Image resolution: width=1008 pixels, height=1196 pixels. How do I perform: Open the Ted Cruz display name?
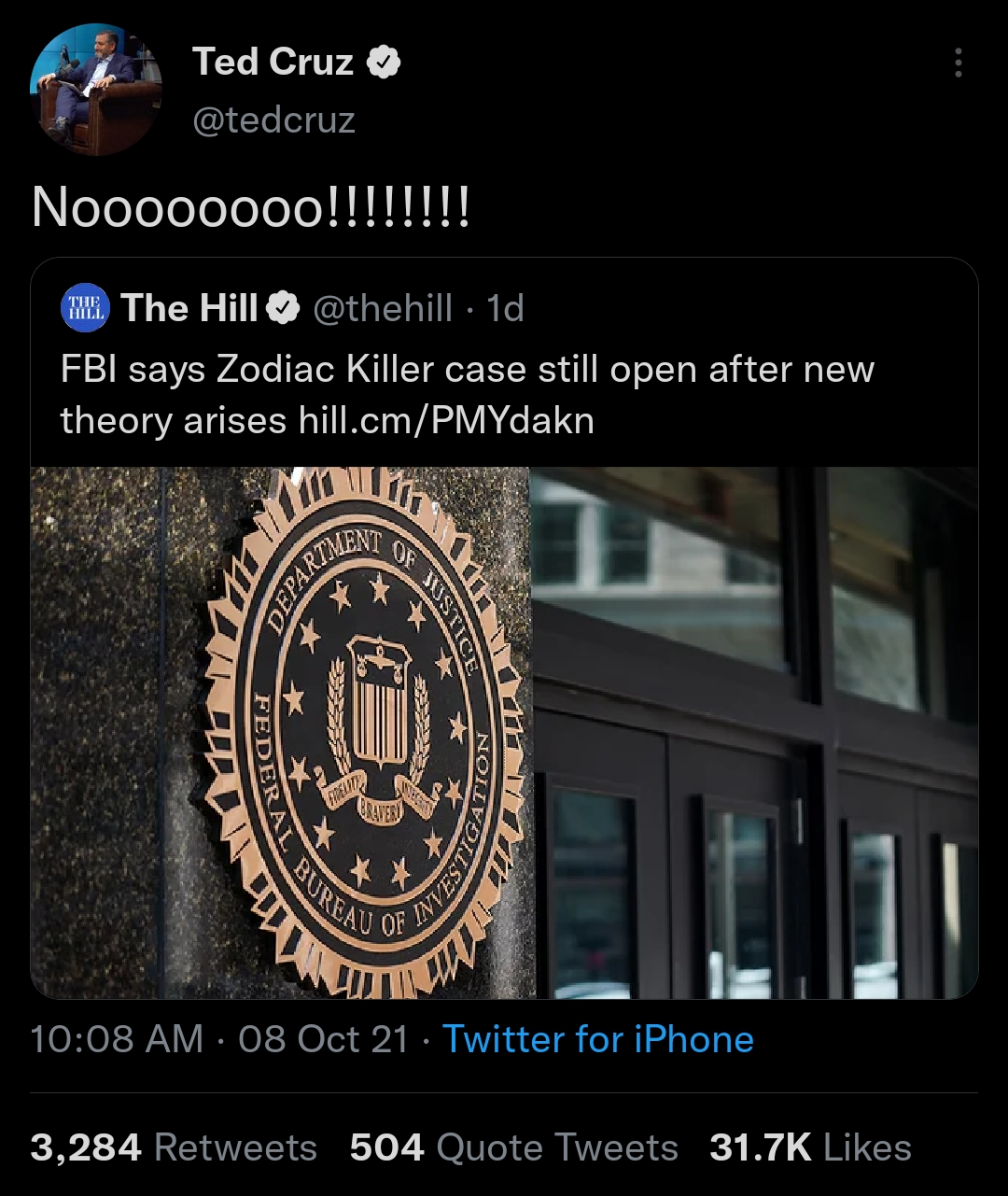coord(273,63)
